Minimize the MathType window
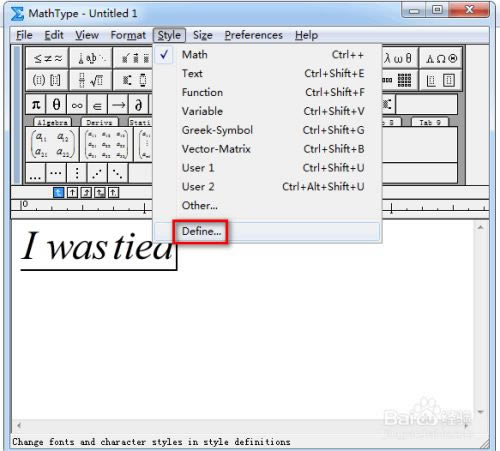This screenshot has height=451, width=500. tap(414, 11)
